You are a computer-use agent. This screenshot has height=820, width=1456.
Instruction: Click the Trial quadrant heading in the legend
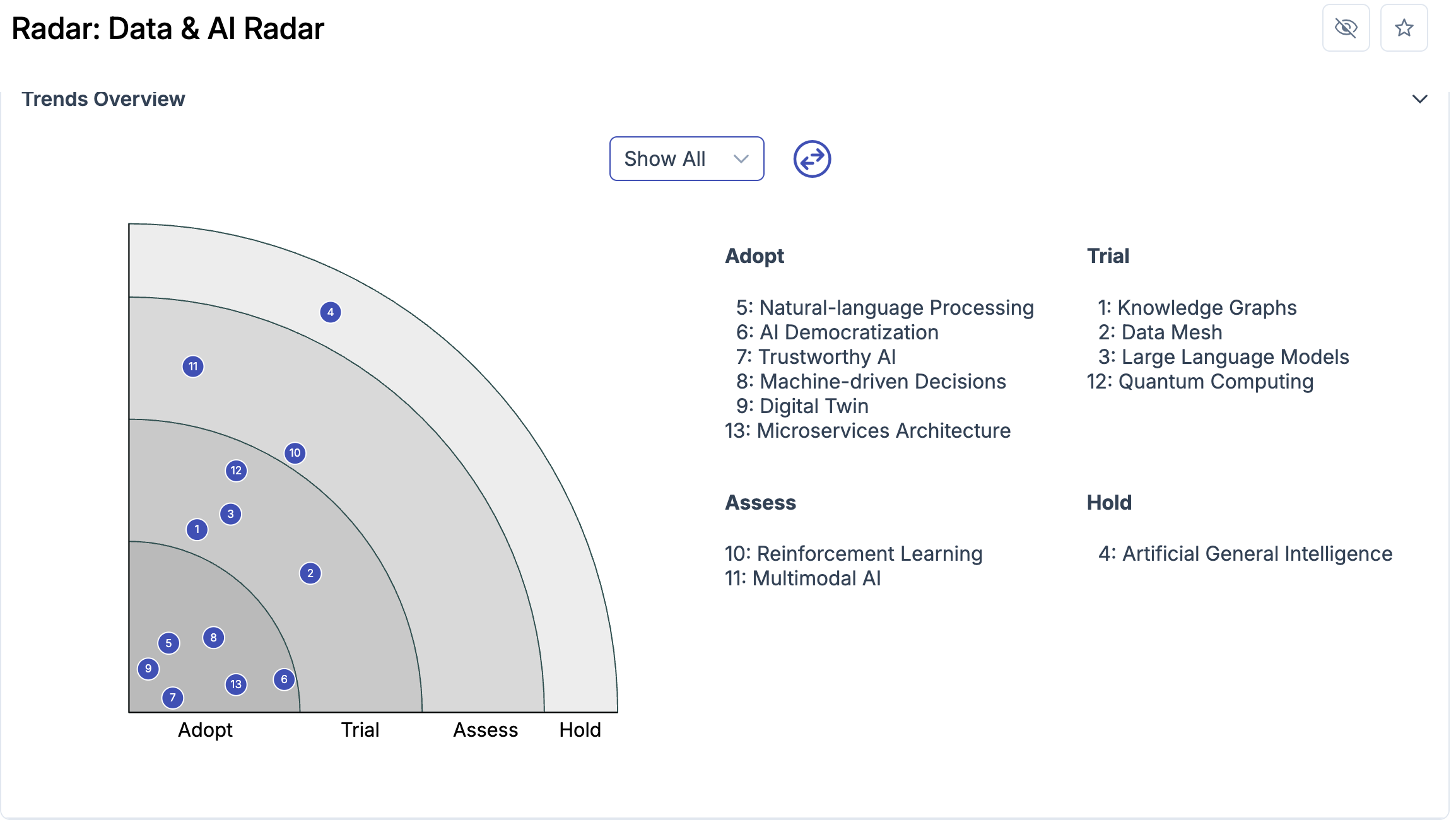click(x=1108, y=255)
